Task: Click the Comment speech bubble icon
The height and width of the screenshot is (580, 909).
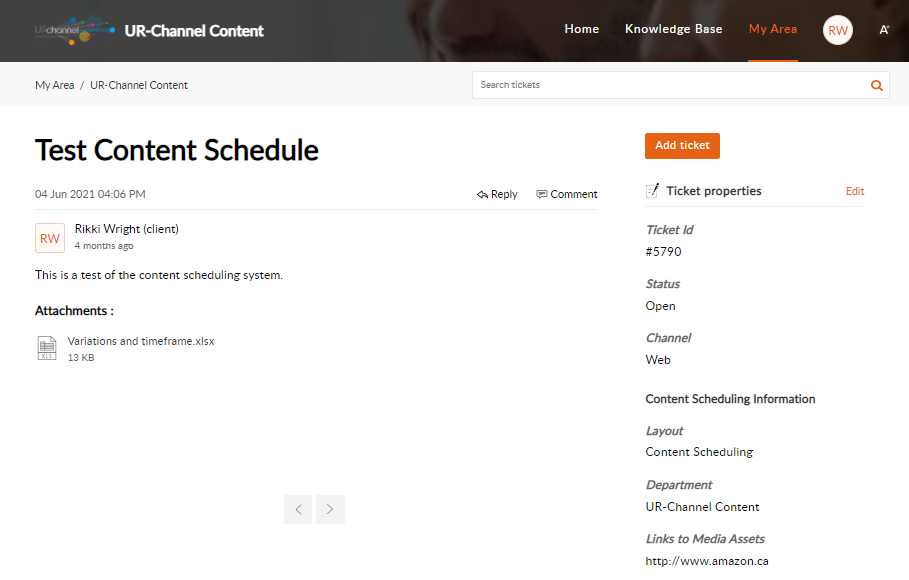Action: coord(541,194)
